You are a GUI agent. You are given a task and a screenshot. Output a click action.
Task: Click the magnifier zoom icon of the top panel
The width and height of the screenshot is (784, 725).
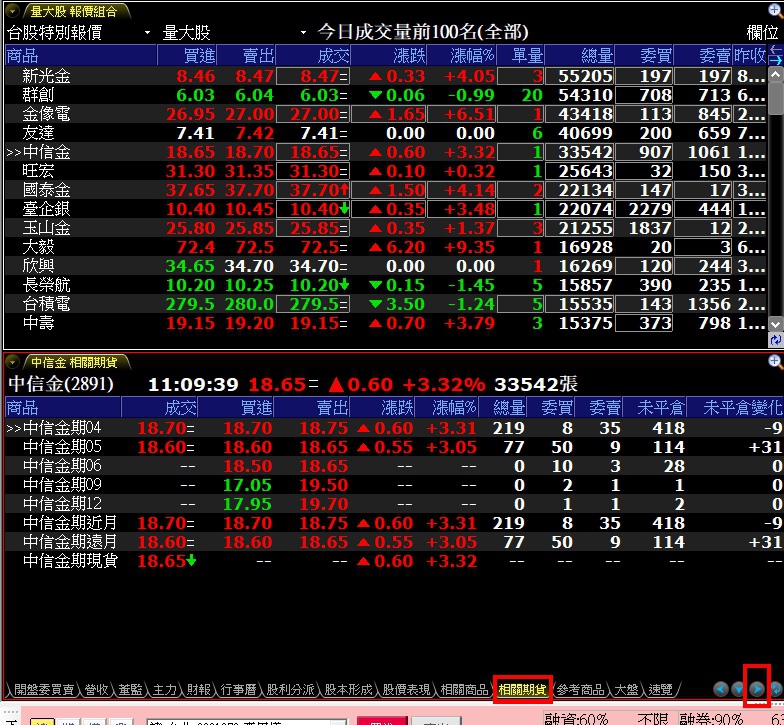[x=774, y=10]
